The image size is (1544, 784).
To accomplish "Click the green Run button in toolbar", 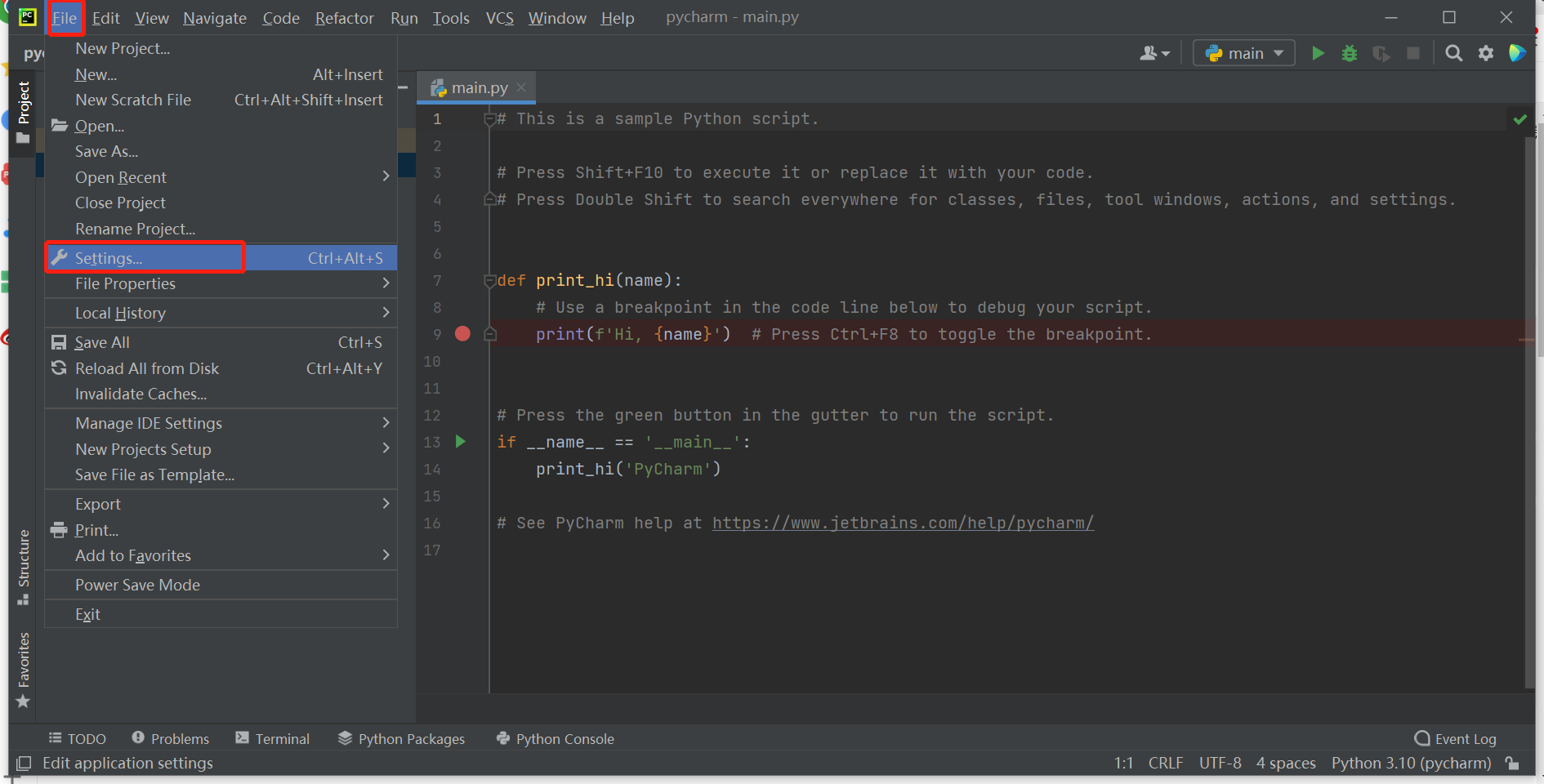I will click(x=1318, y=53).
